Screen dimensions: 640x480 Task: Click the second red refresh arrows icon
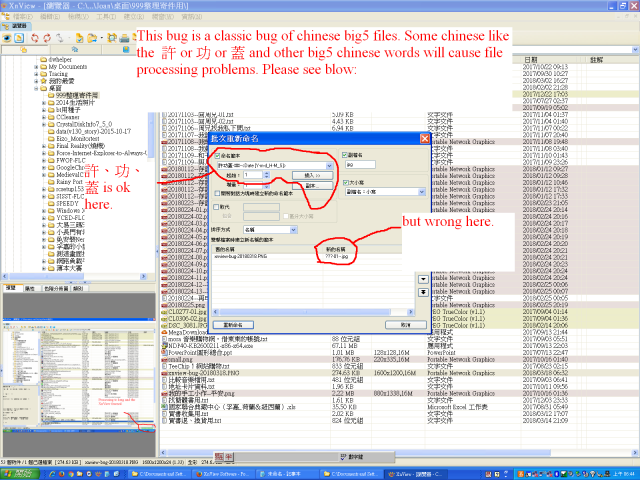coord(47,38)
